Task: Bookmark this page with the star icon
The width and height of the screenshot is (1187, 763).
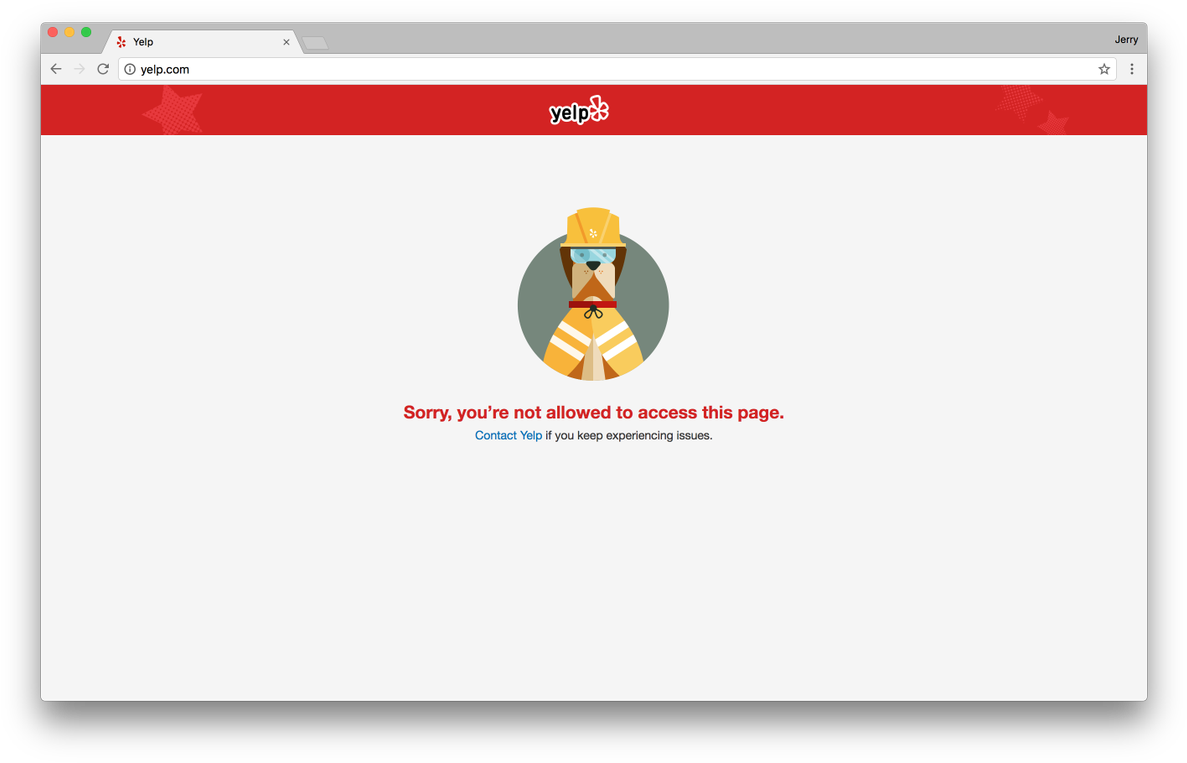Action: [1104, 69]
